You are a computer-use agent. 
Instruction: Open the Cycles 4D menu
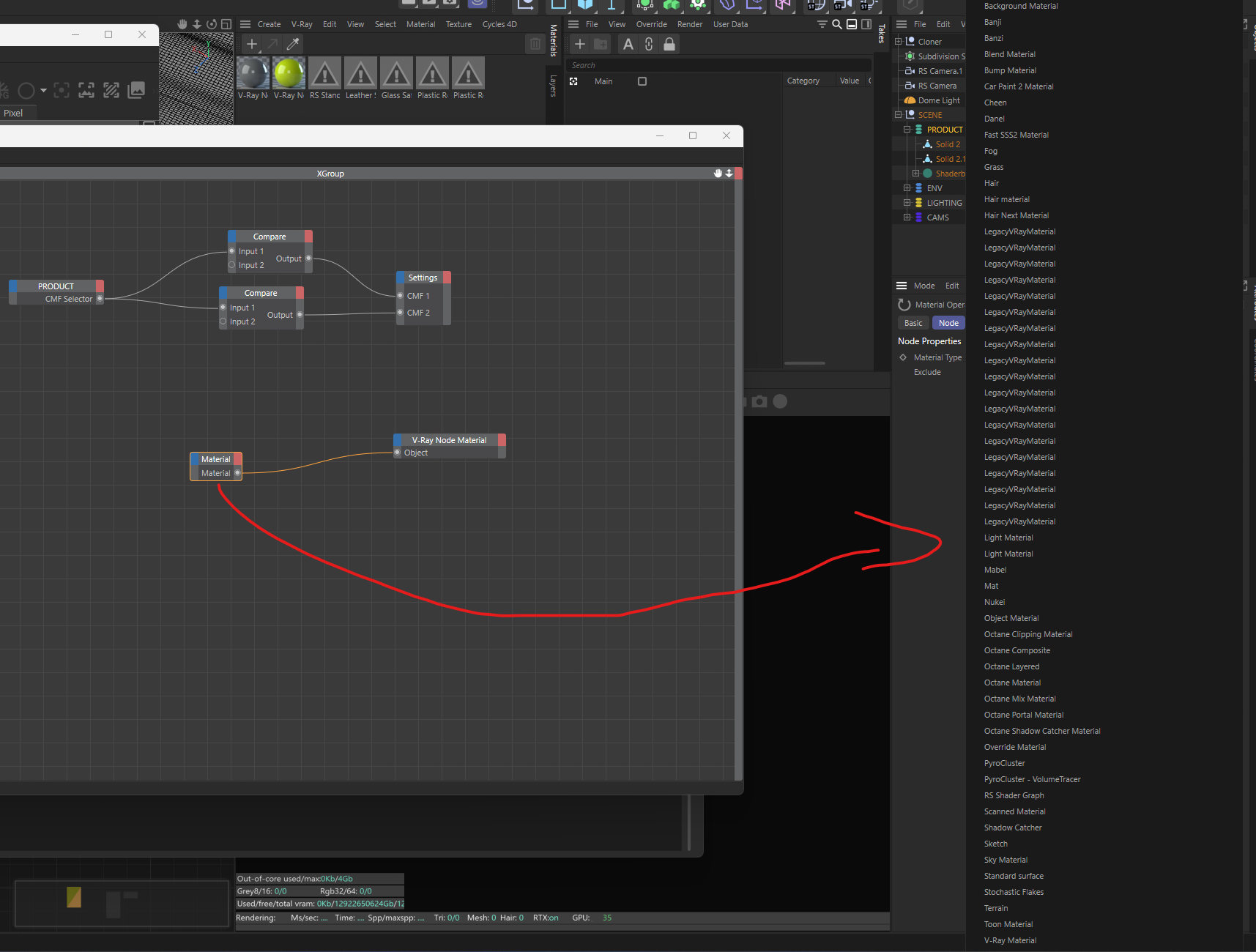(x=499, y=24)
